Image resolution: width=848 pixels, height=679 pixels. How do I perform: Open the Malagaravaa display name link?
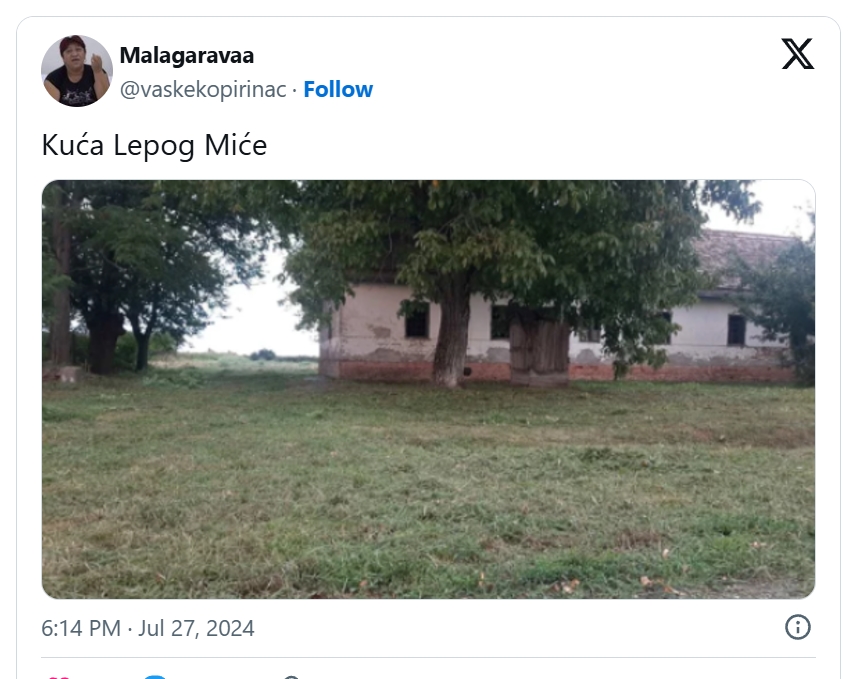click(187, 55)
